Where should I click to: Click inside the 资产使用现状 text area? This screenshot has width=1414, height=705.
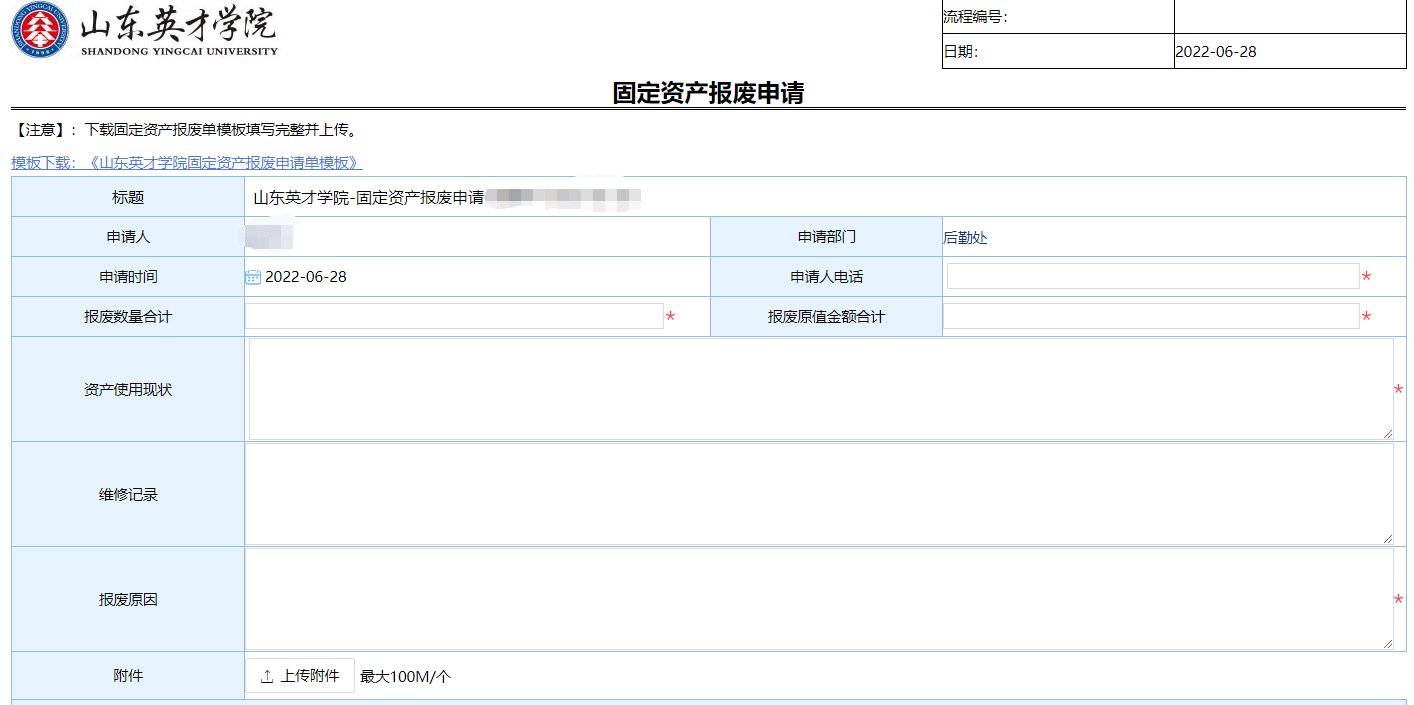(820, 389)
